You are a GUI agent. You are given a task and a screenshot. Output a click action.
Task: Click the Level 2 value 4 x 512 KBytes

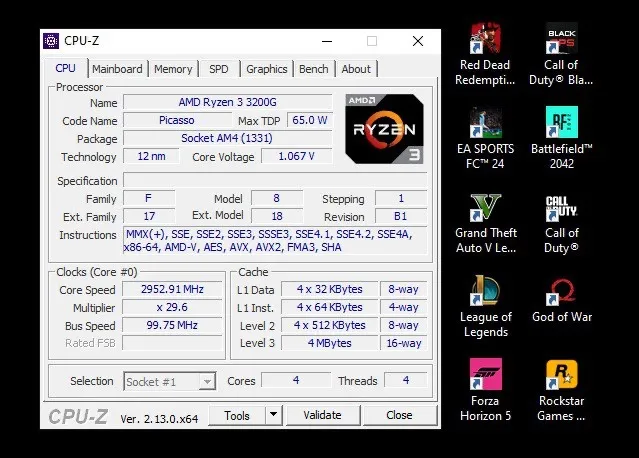(x=329, y=325)
